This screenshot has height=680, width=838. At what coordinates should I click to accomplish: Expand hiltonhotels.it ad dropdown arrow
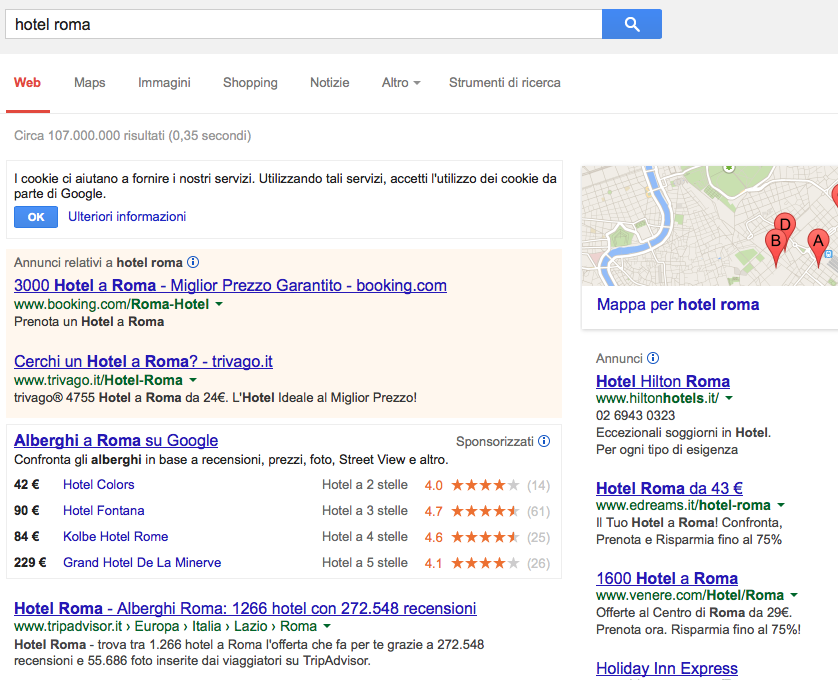coord(729,398)
